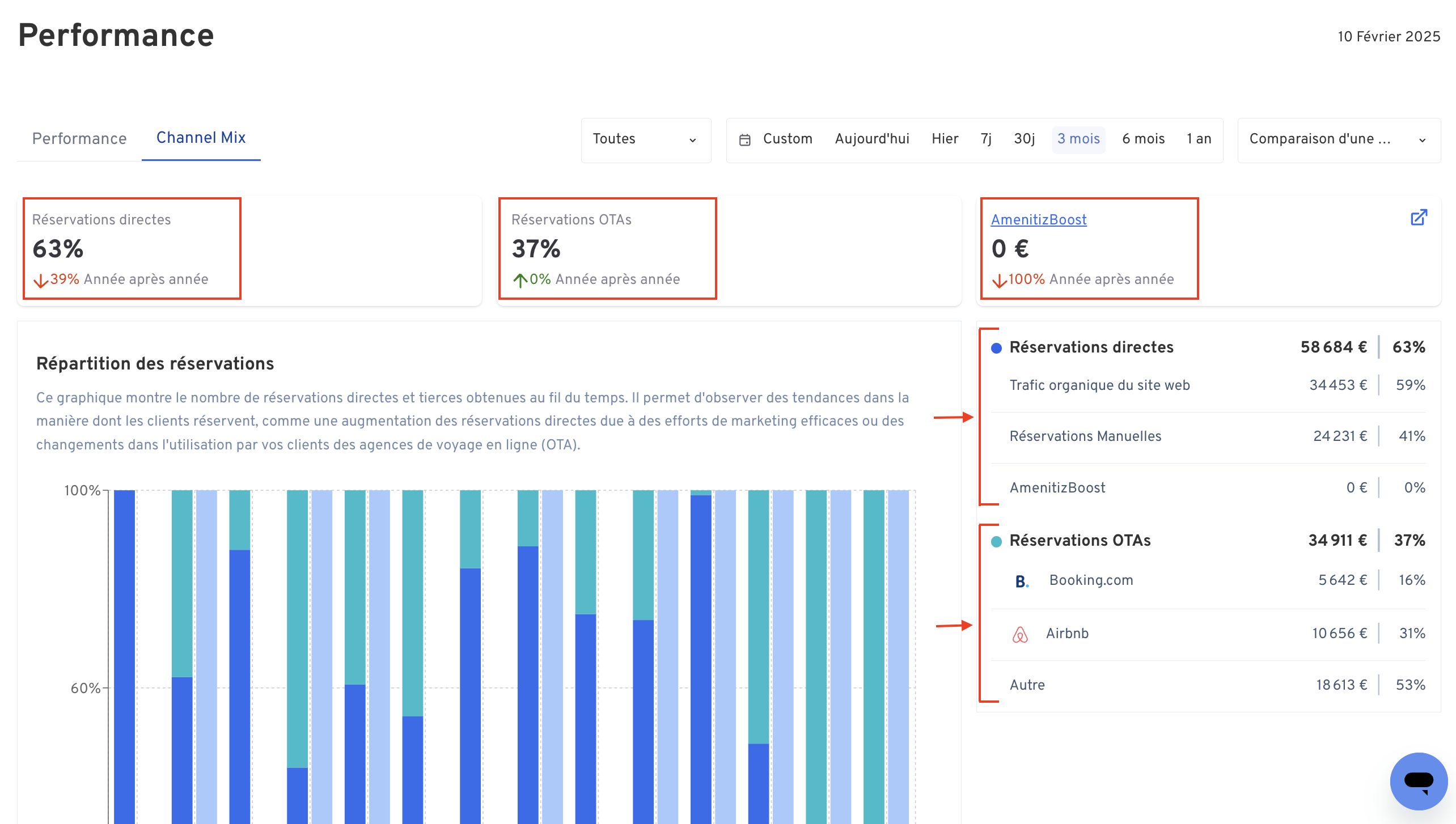Click the Réservations directes legend heading

[1091, 347]
